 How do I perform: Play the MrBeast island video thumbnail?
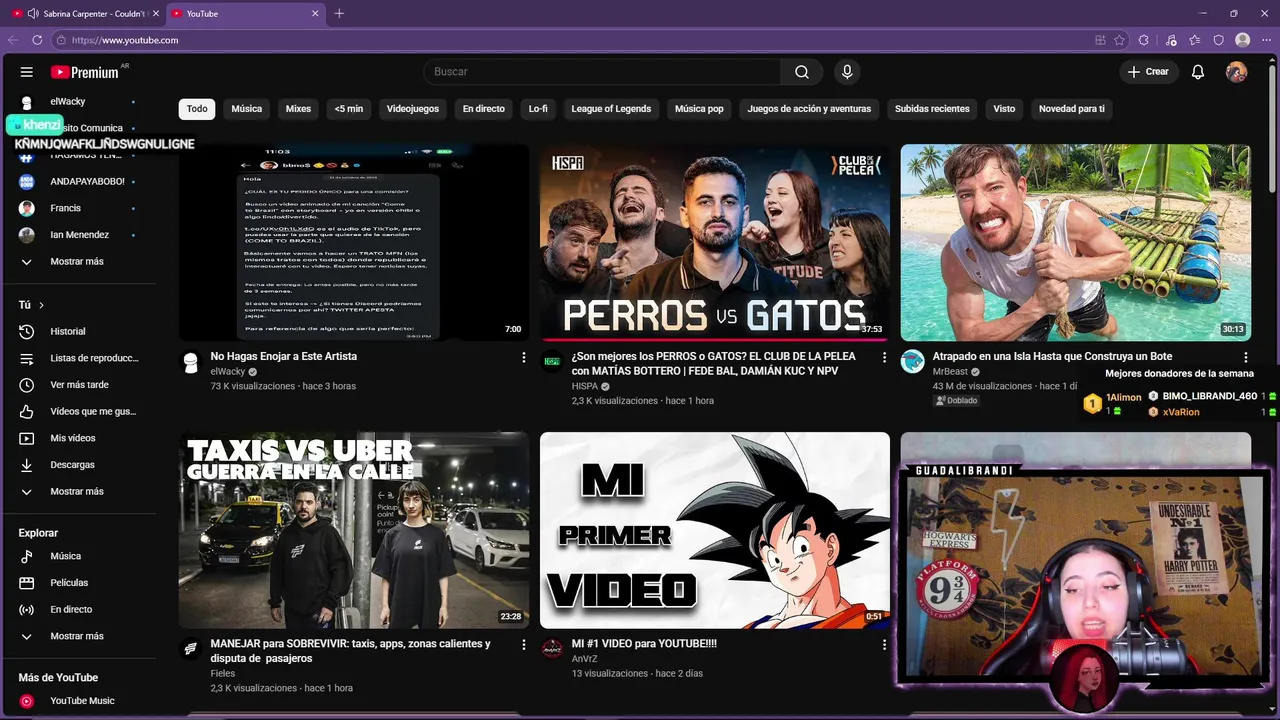click(1076, 243)
